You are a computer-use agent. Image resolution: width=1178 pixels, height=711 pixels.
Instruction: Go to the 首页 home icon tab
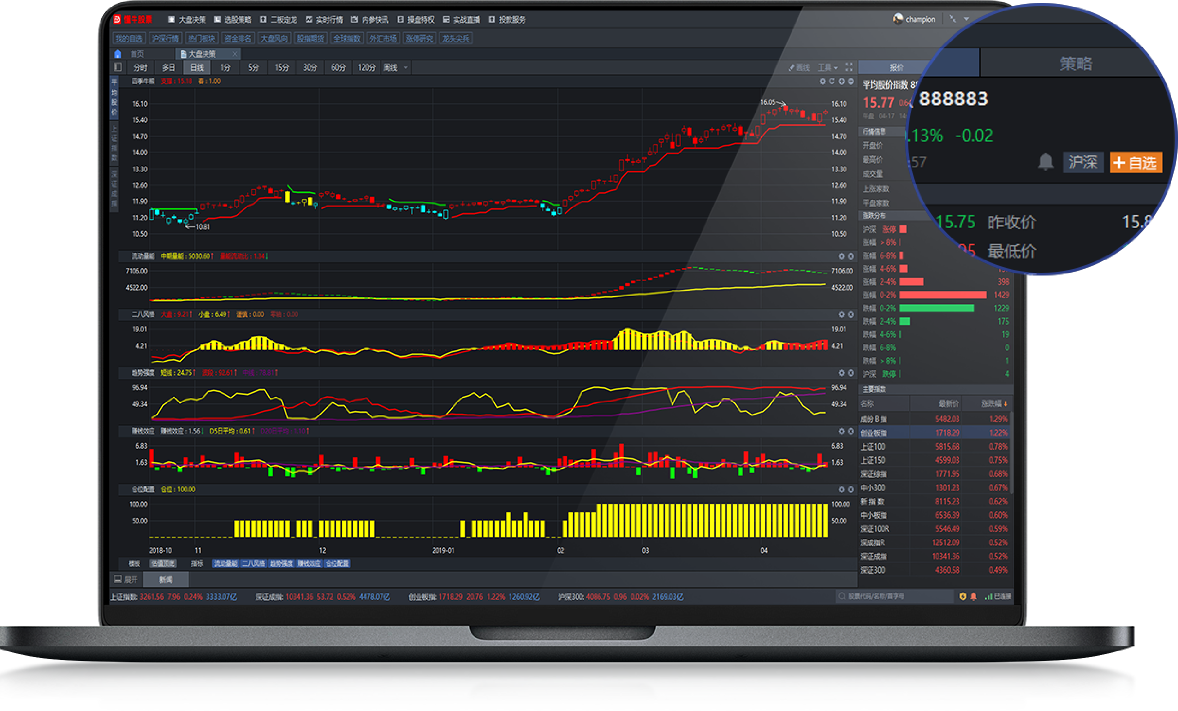(x=117, y=54)
